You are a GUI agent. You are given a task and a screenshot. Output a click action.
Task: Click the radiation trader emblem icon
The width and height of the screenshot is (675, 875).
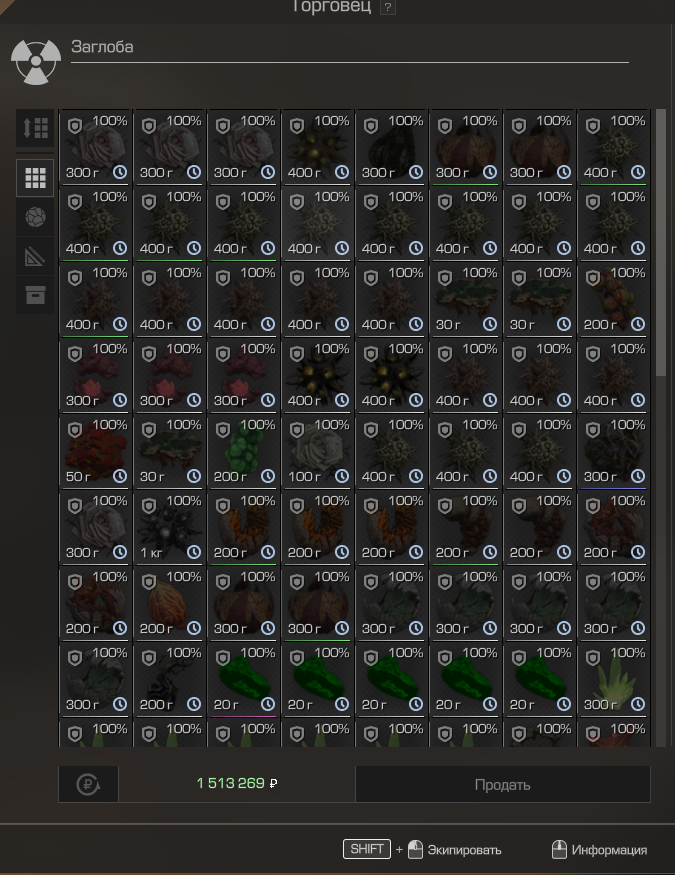pos(36,61)
